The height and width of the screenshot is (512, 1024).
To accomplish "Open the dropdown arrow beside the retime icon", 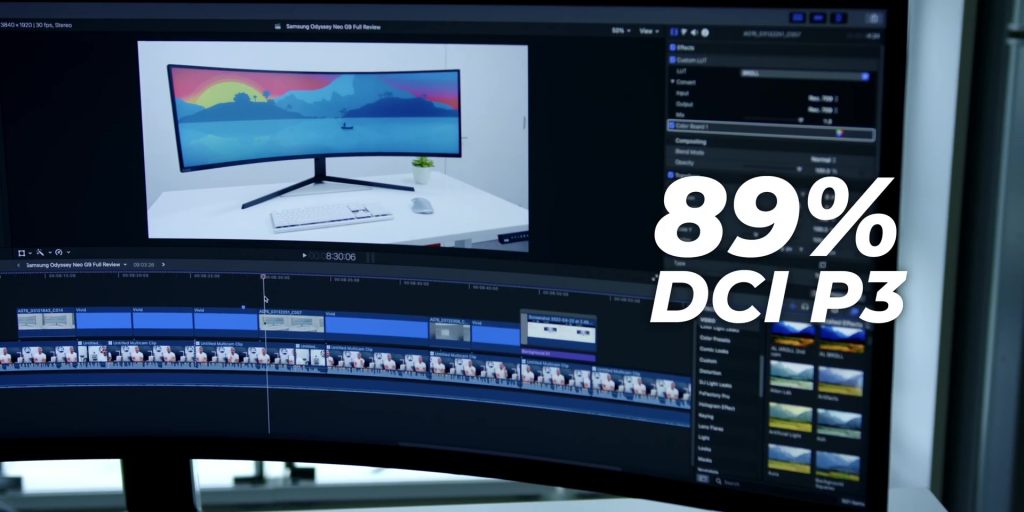I will (69, 252).
